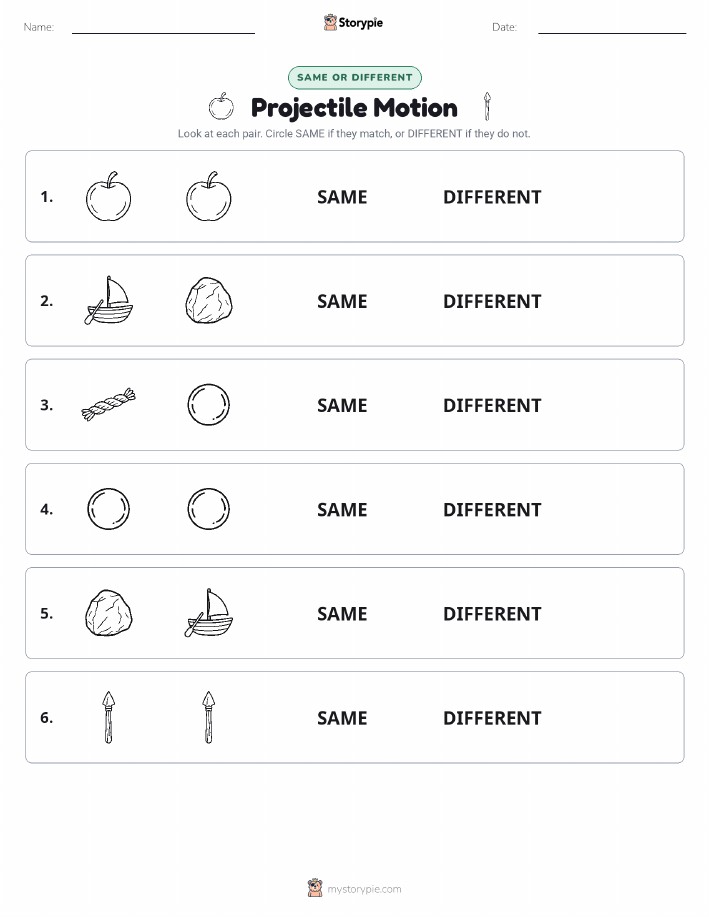Click the first spear icon in row 6
The height and width of the screenshot is (917, 709).
coord(108,717)
